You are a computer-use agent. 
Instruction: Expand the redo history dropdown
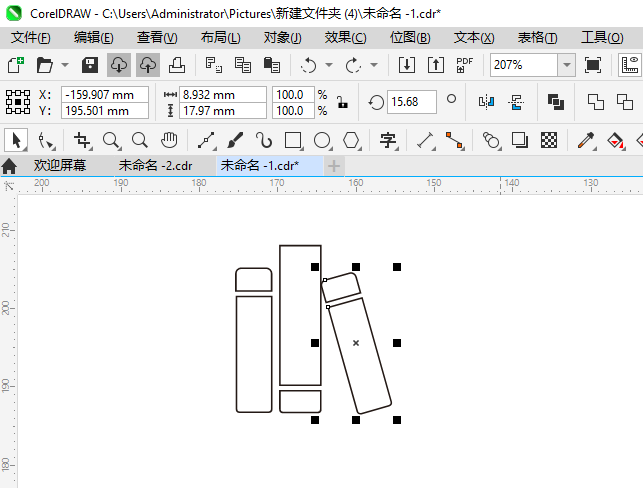(374, 65)
